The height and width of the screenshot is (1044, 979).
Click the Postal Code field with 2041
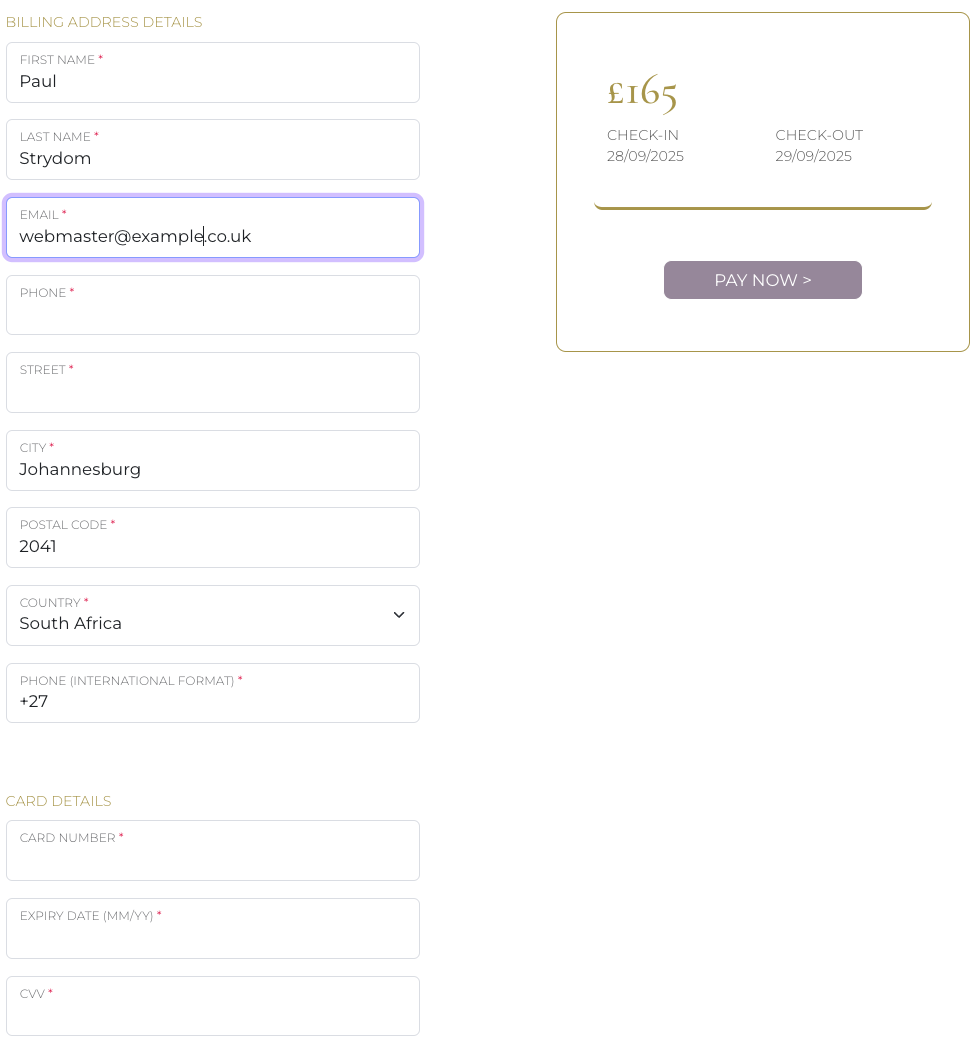(213, 538)
